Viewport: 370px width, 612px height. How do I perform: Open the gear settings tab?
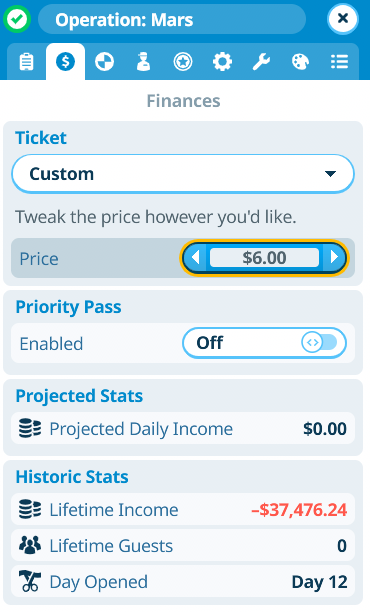tap(222, 62)
